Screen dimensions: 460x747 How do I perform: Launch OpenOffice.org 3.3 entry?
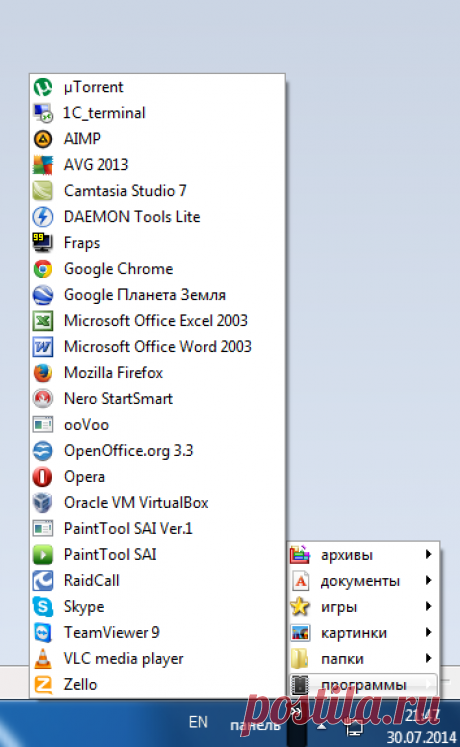(157, 451)
